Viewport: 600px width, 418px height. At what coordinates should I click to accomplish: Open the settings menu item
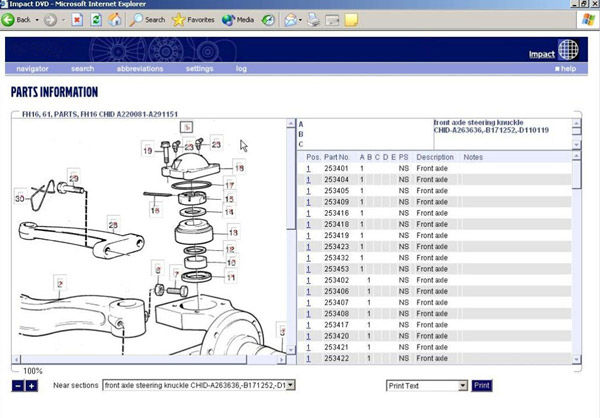tap(199, 69)
